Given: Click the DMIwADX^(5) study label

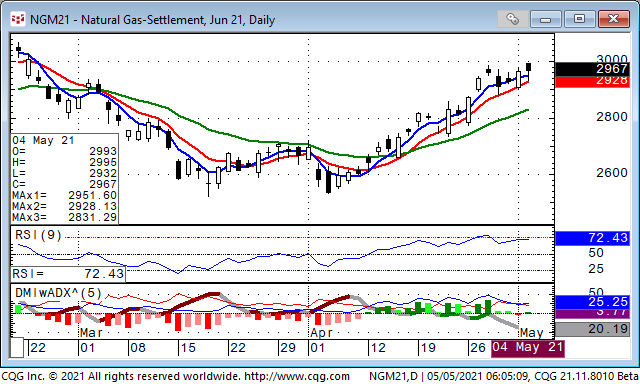Looking at the screenshot, I should [x=58, y=293].
